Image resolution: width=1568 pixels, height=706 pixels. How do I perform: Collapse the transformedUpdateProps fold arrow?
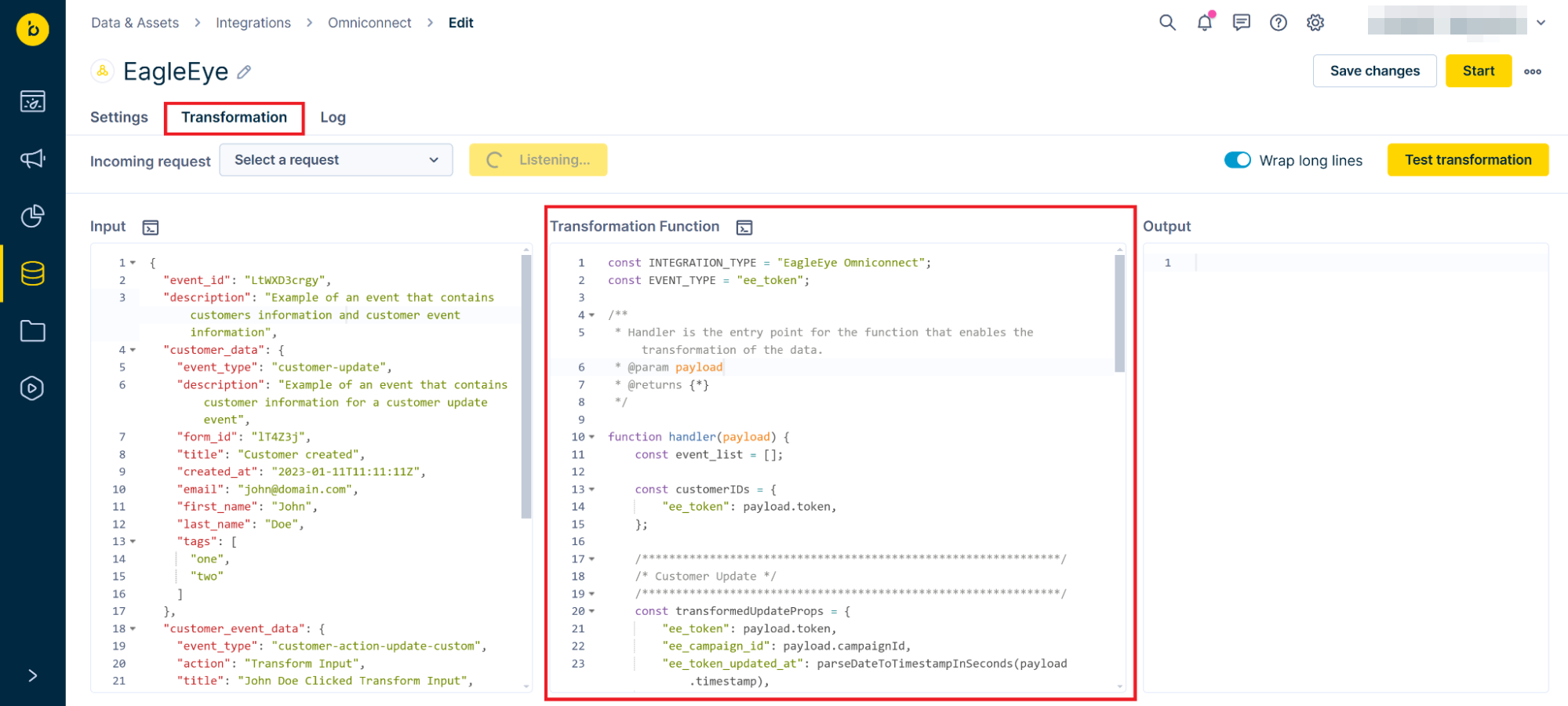[x=591, y=611]
